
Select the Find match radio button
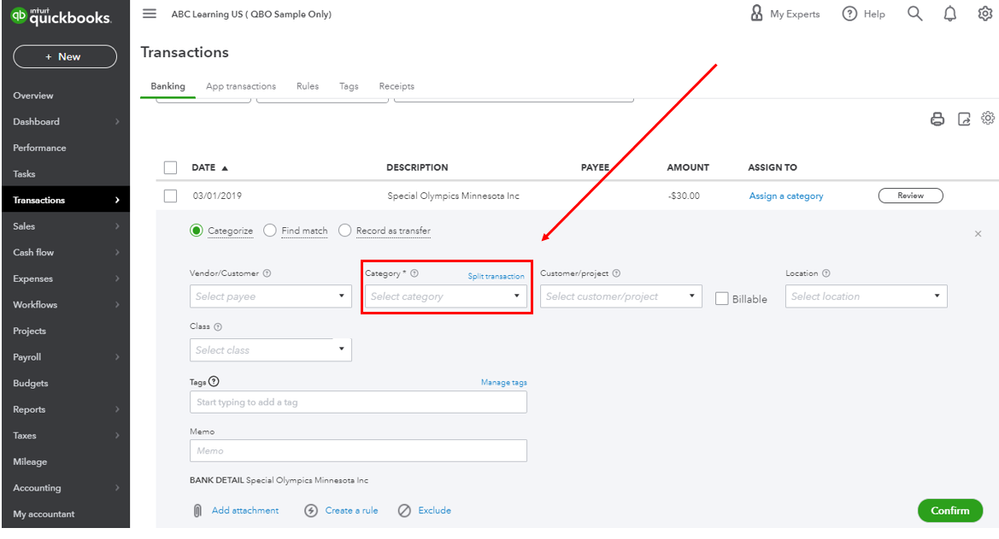pyautogui.click(x=270, y=231)
